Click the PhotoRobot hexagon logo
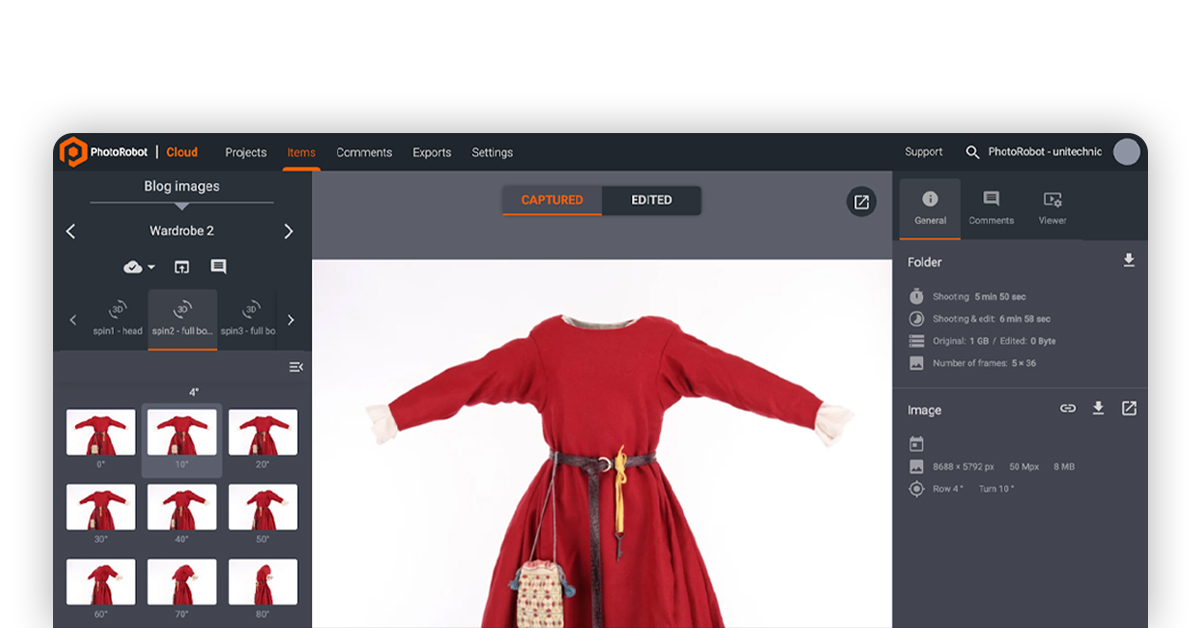Image resolution: width=1200 pixels, height=628 pixels. click(x=73, y=152)
